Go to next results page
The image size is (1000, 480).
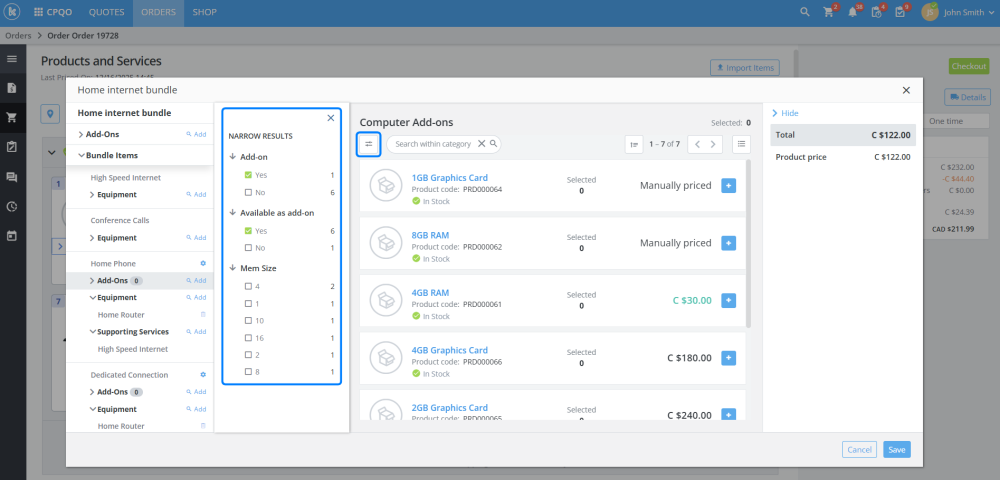coord(714,144)
